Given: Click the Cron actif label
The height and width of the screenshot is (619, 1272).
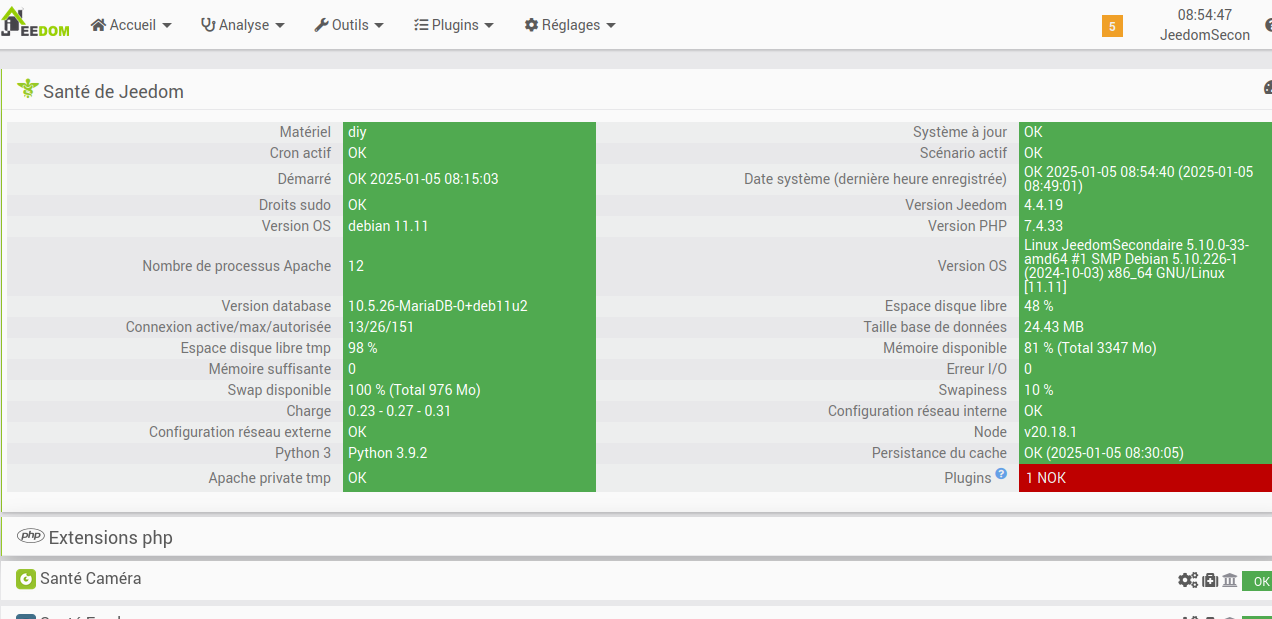Looking at the screenshot, I should point(300,153).
